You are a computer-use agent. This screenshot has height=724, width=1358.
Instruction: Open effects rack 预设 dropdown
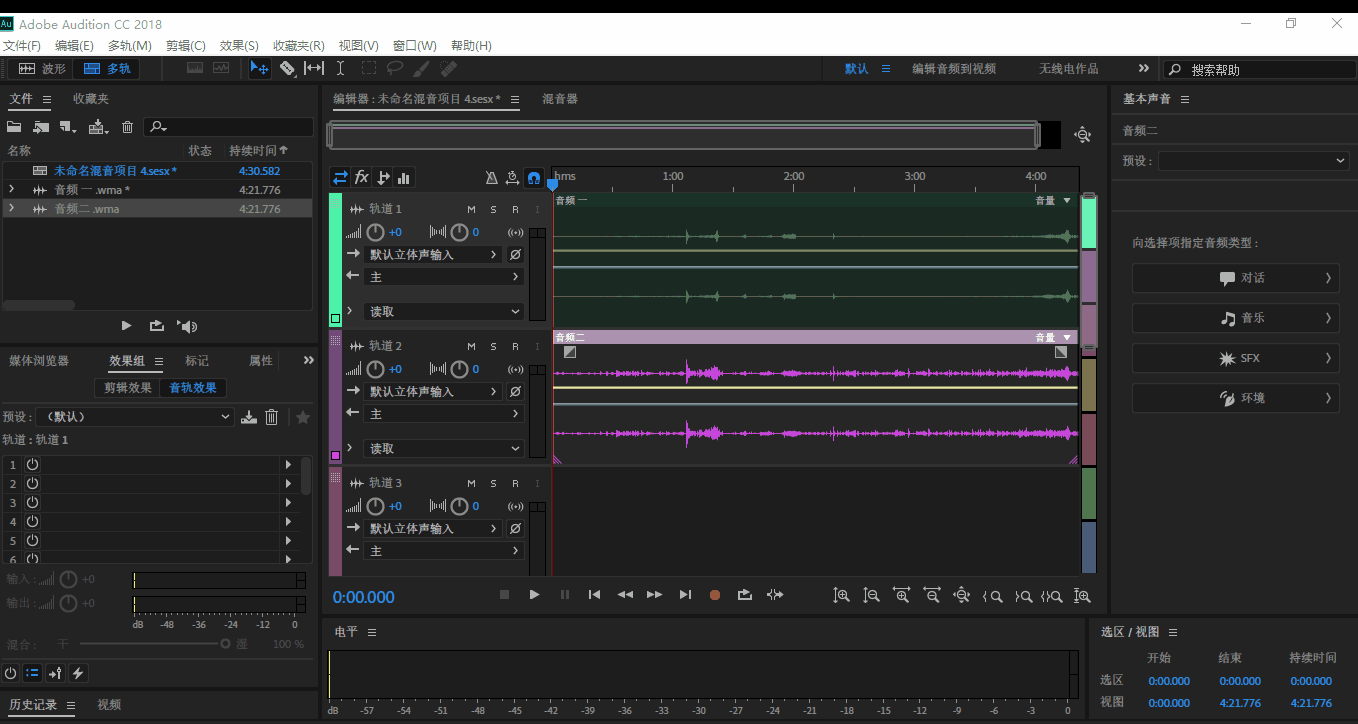coord(133,417)
